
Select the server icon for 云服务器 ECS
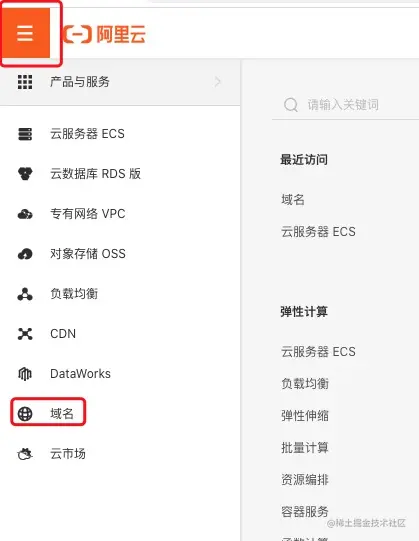tap(25, 134)
